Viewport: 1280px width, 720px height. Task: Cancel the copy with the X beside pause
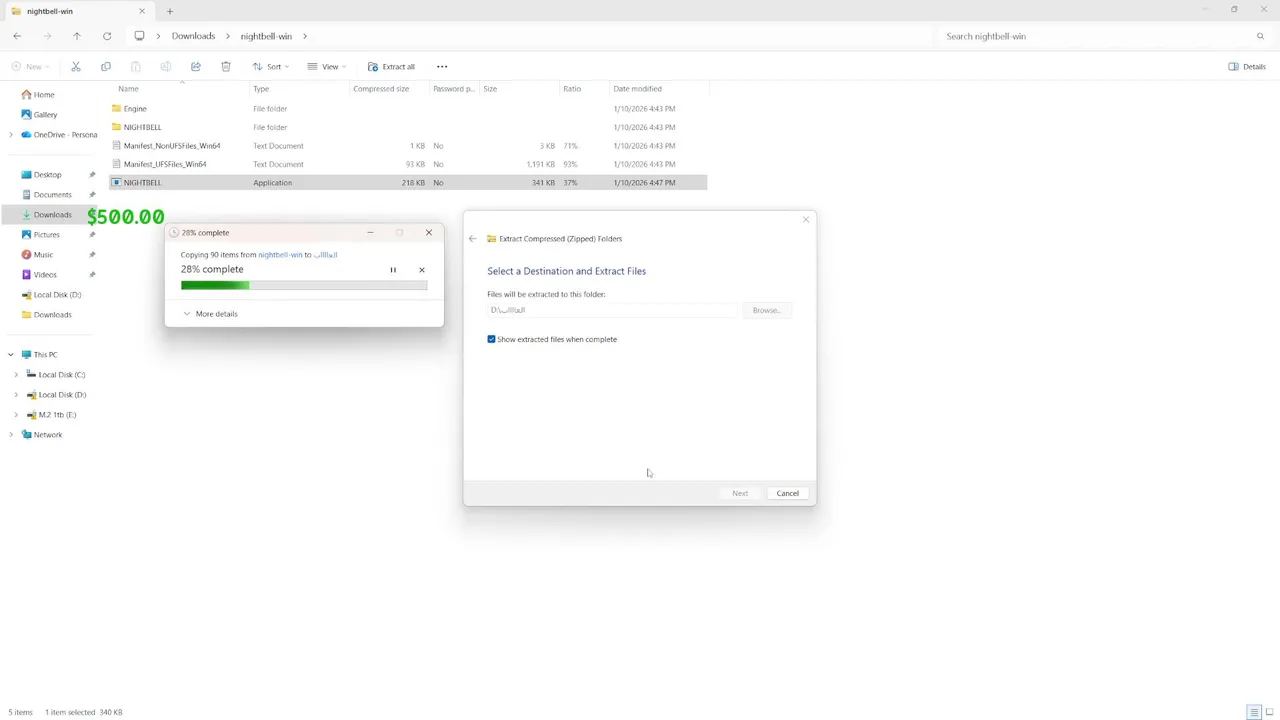(422, 270)
